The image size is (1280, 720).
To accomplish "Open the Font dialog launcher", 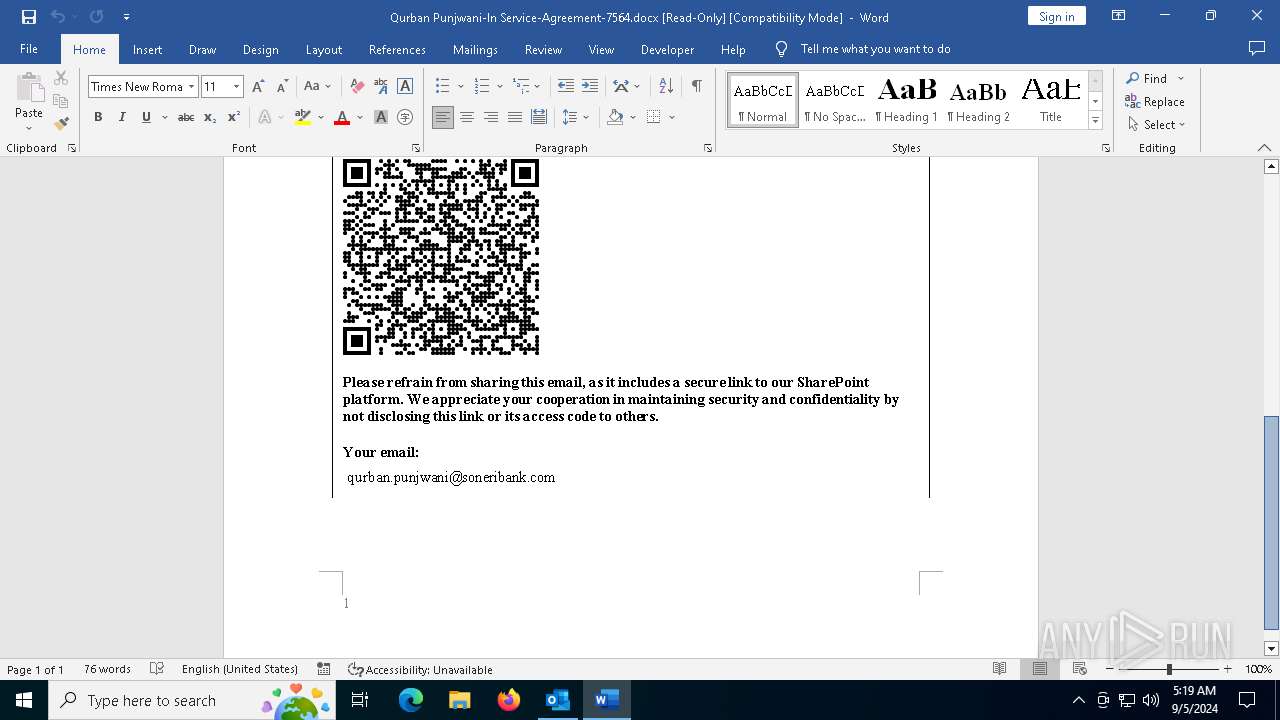I will tap(415, 148).
